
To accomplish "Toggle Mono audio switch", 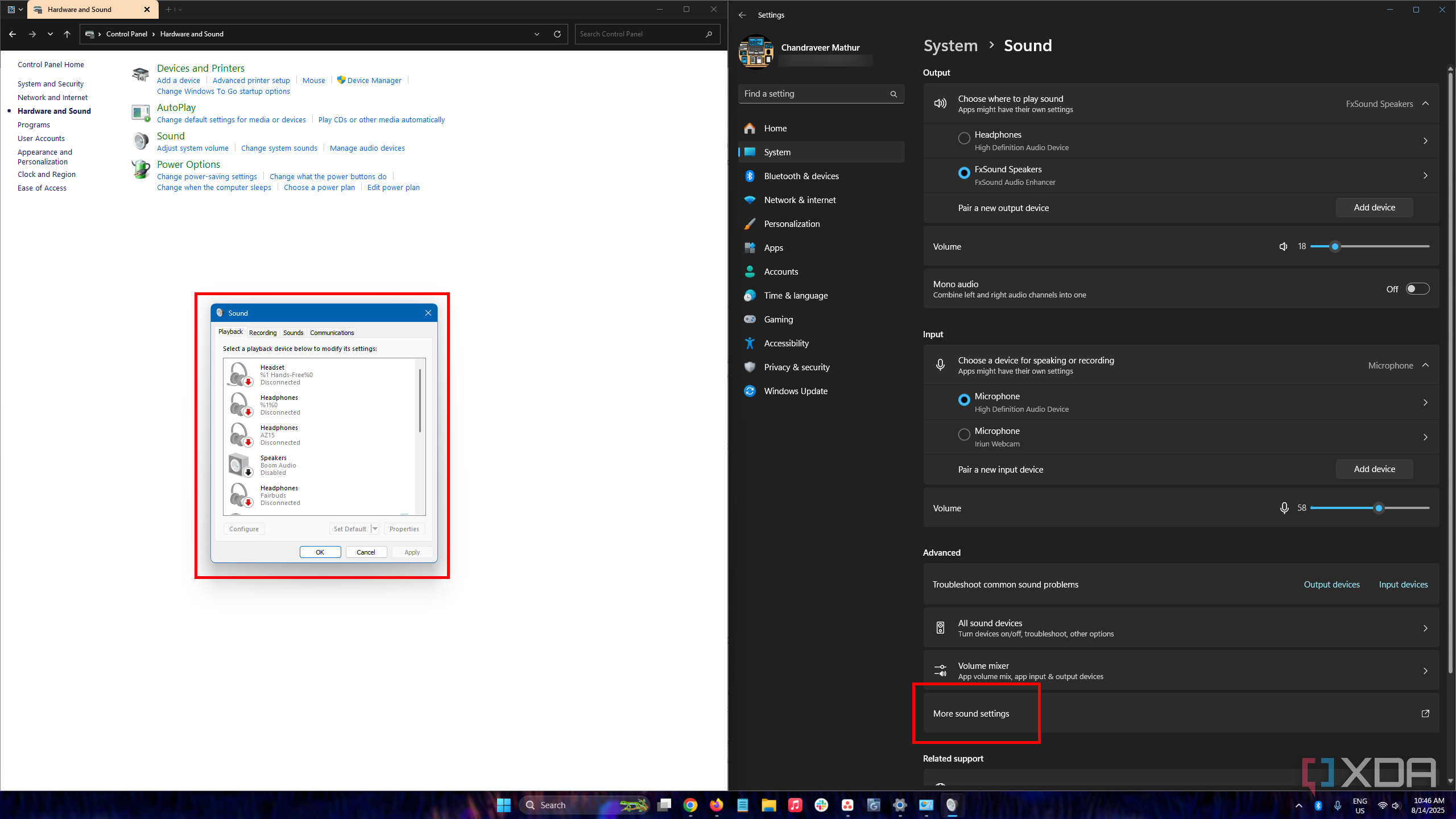I will click(1417, 289).
